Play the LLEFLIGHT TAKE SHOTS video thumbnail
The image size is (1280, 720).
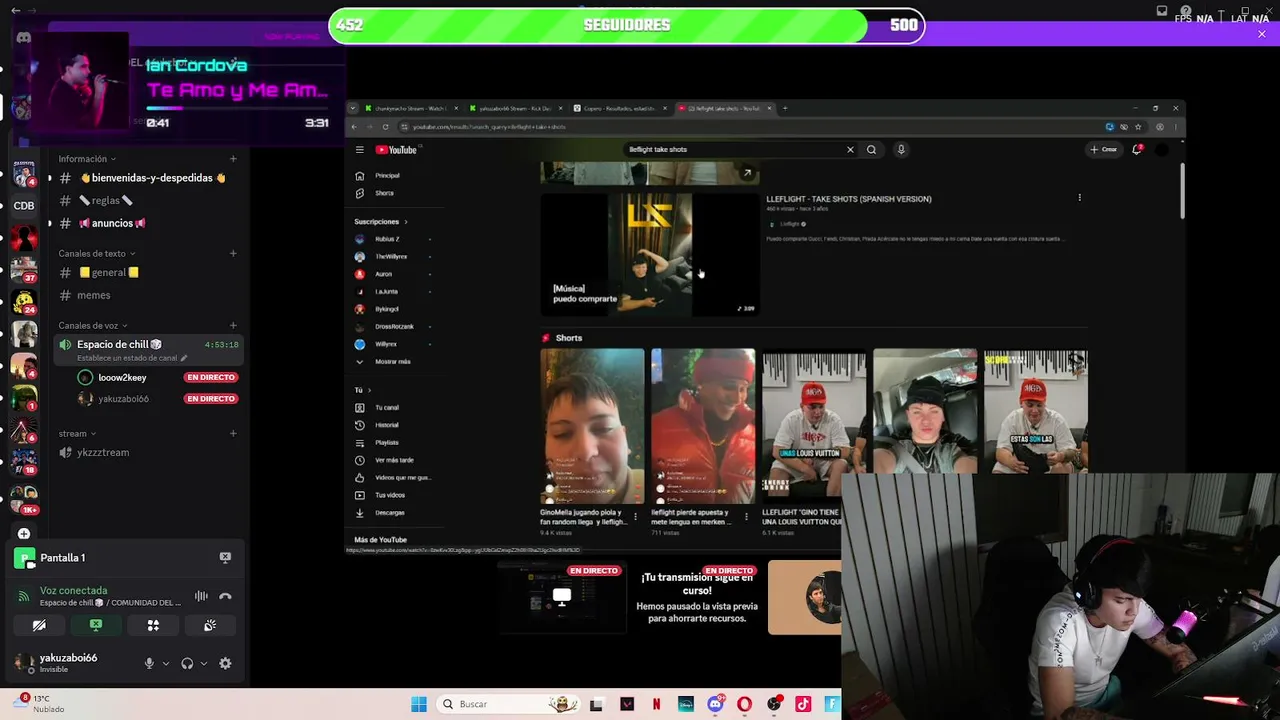point(650,254)
